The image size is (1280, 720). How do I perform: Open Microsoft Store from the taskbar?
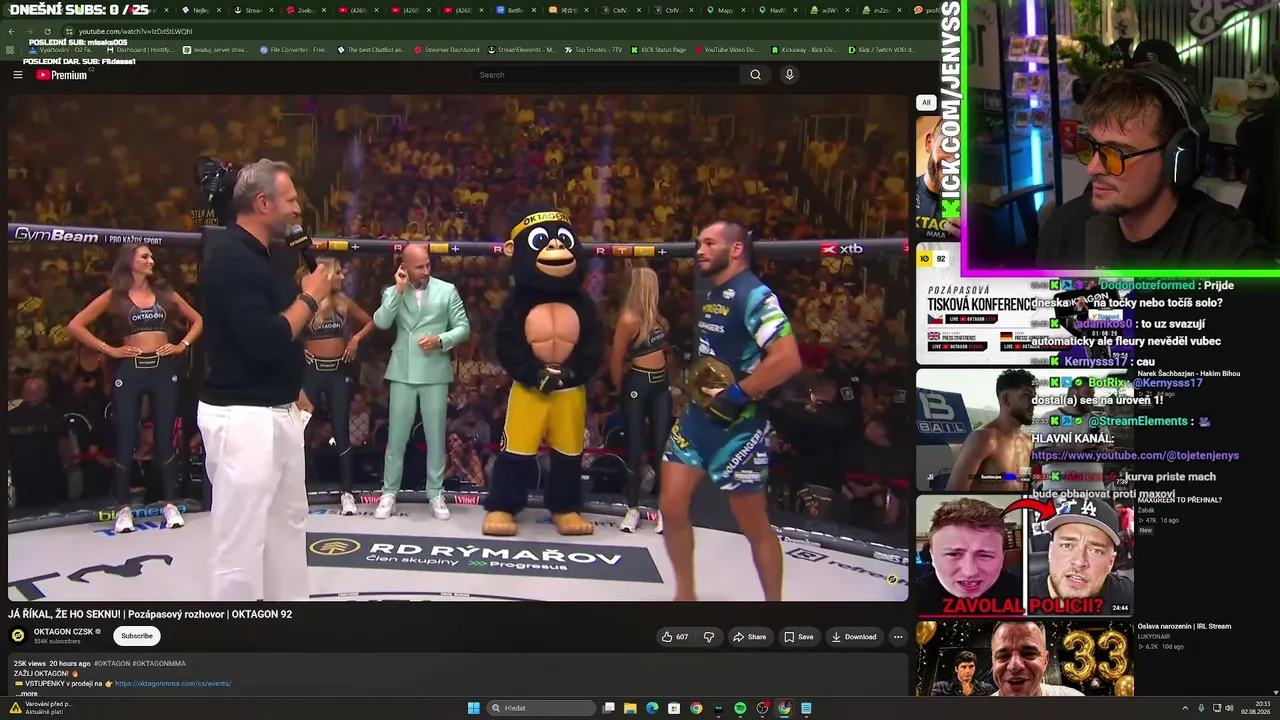click(x=674, y=708)
